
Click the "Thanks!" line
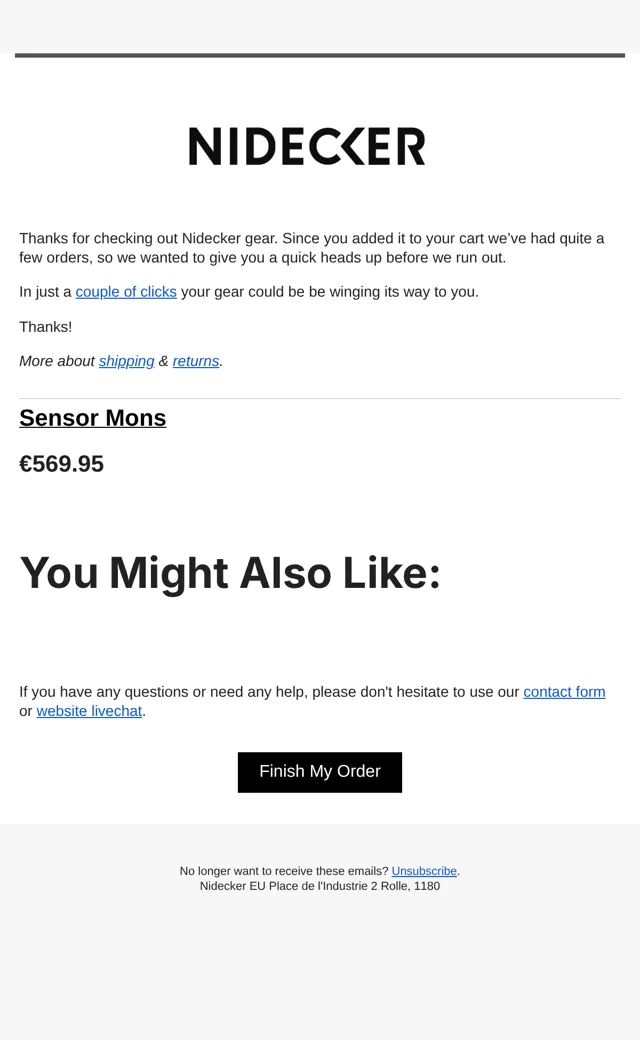pos(46,327)
